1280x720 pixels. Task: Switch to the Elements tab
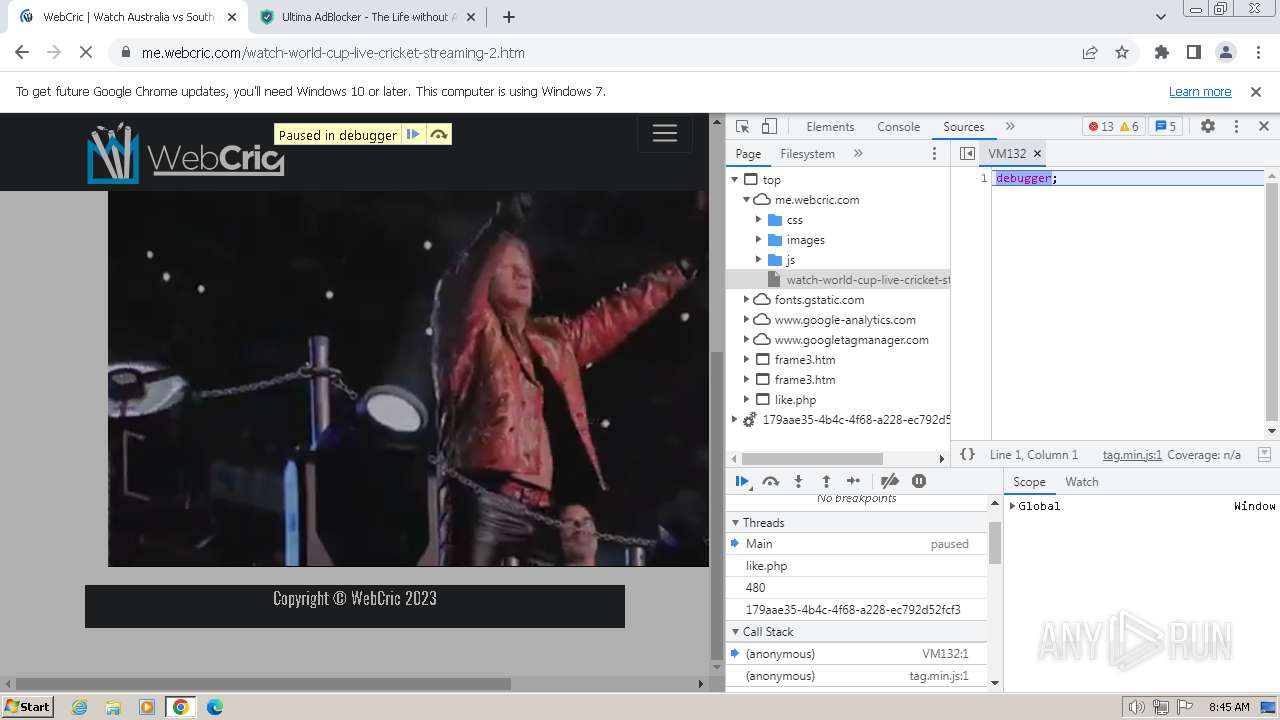pyautogui.click(x=830, y=127)
